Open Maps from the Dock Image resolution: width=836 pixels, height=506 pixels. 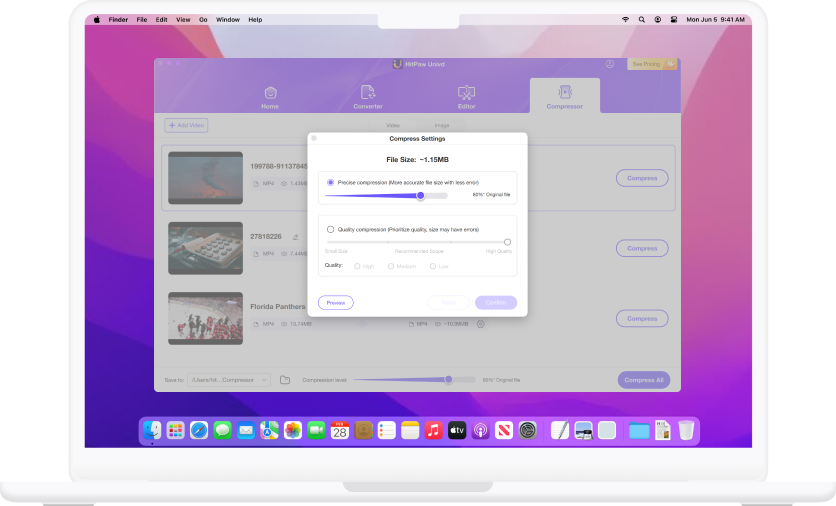pyautogui.click(x=269, y=430)
